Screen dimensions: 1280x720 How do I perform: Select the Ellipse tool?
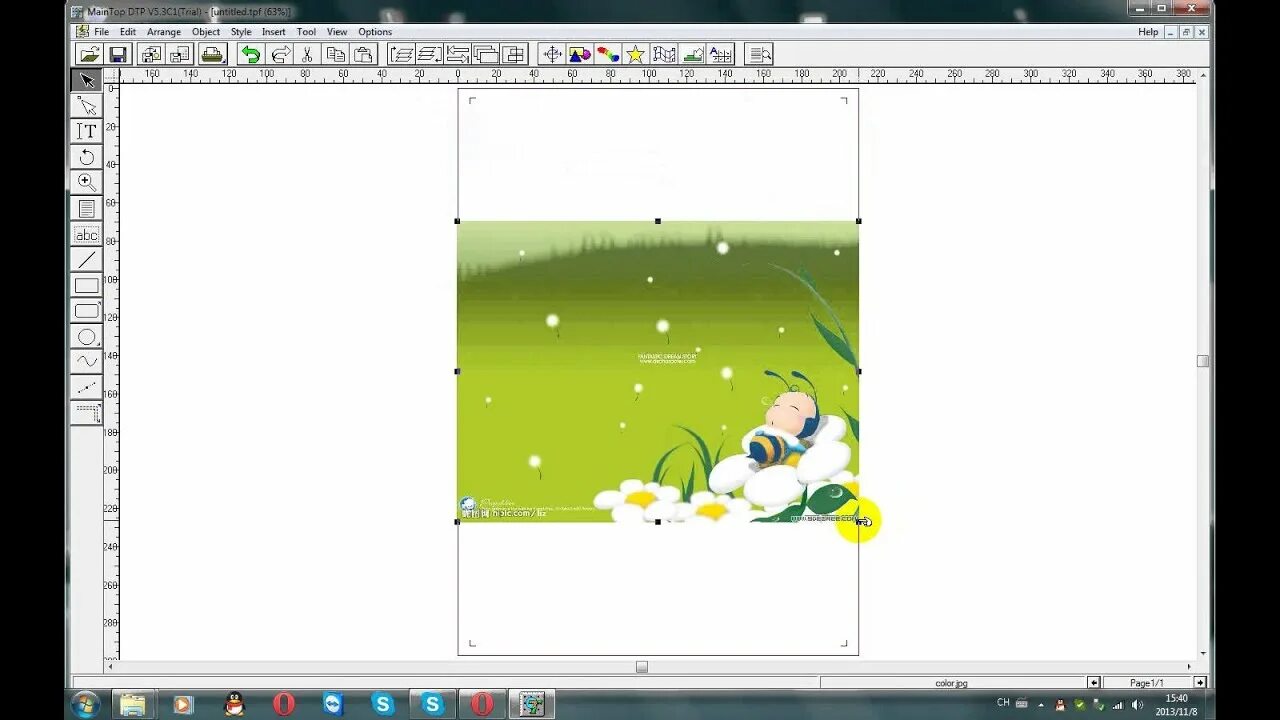(x=87, y=337)
